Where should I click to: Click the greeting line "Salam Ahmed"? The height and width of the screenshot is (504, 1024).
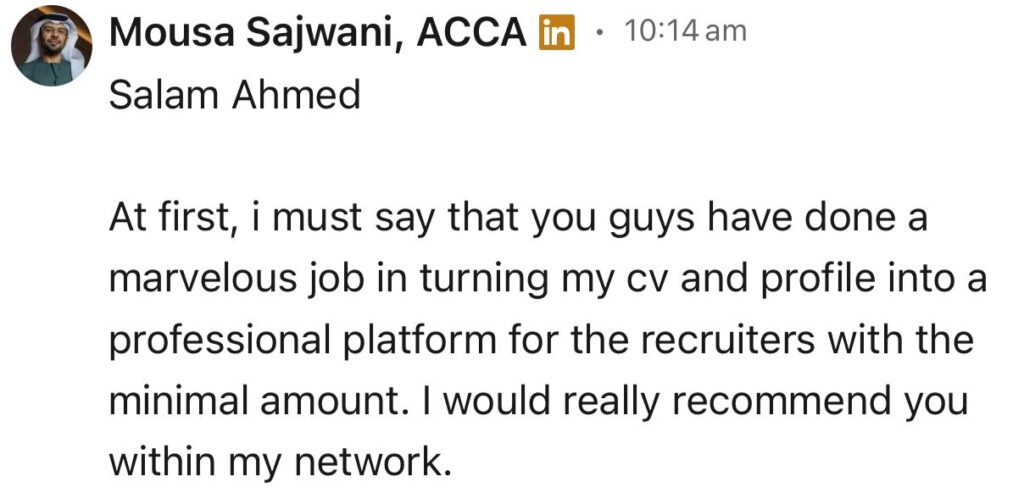coord(234,95)
